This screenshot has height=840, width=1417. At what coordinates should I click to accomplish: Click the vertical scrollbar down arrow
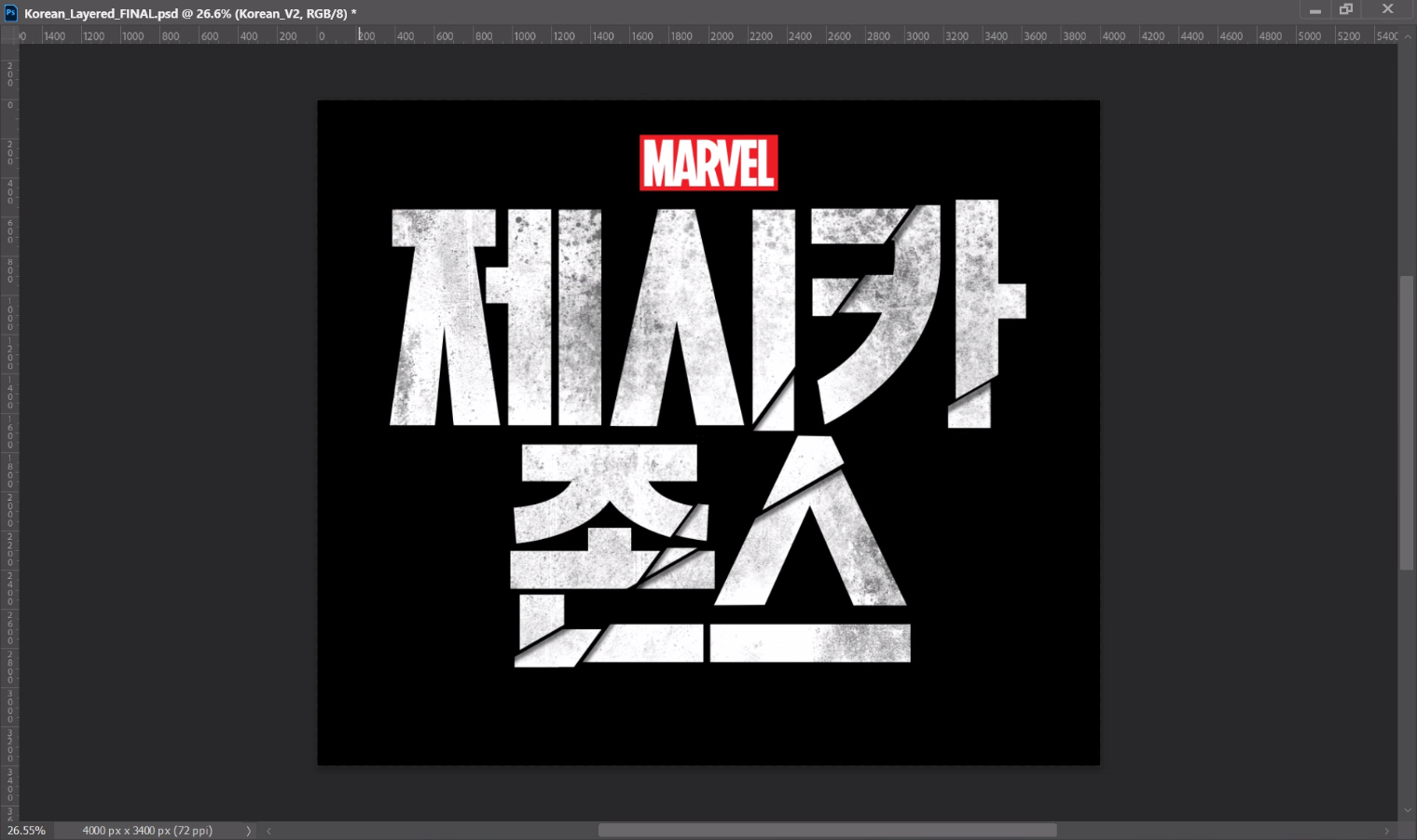click(x=1408, y=811)
